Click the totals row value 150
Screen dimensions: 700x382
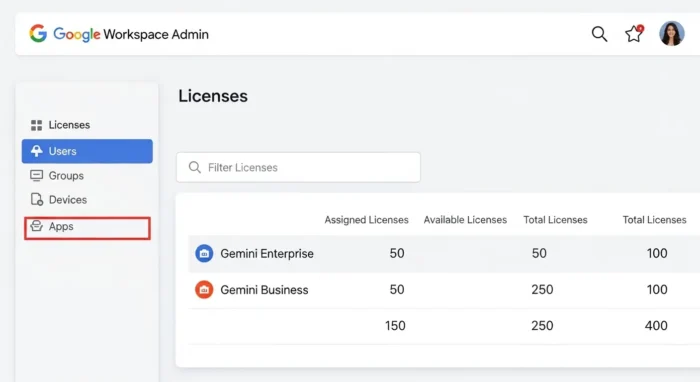click(x=396, y=326)
